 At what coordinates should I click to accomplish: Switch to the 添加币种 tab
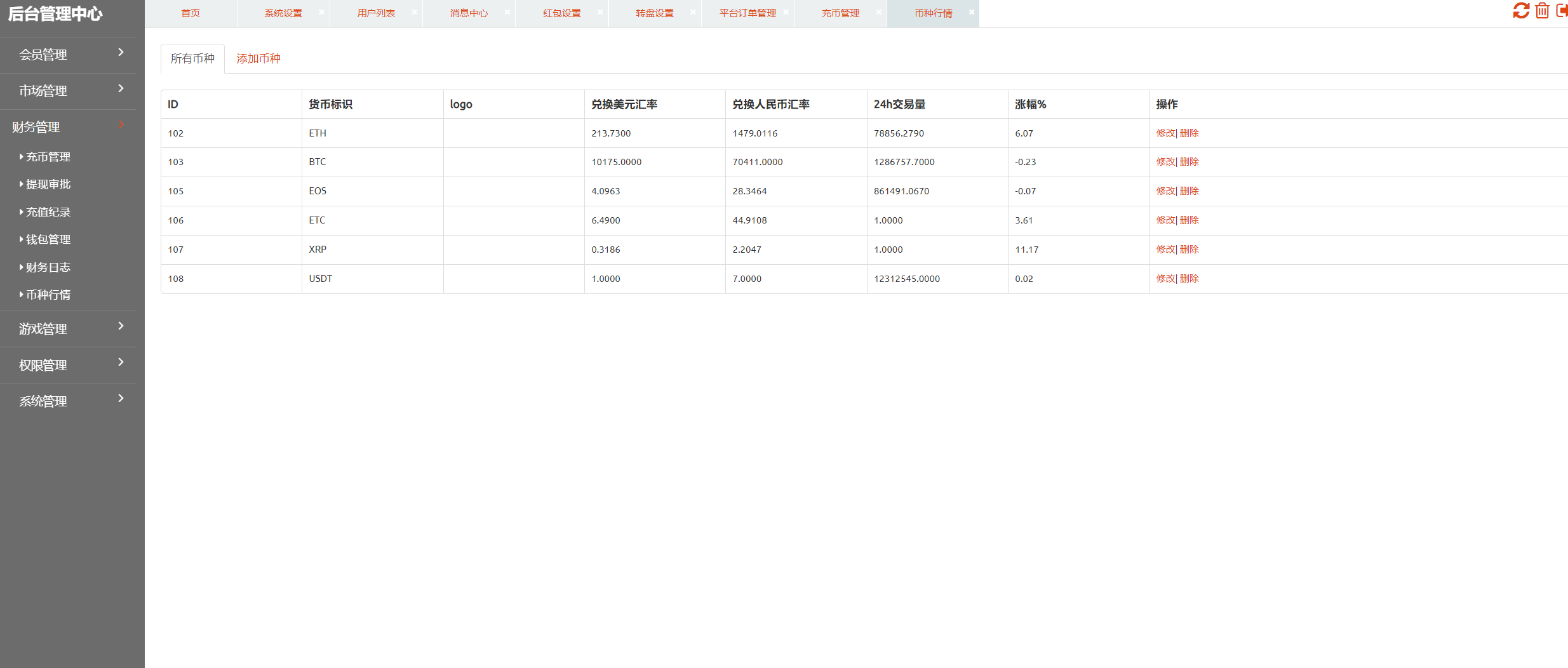point(258,58)
